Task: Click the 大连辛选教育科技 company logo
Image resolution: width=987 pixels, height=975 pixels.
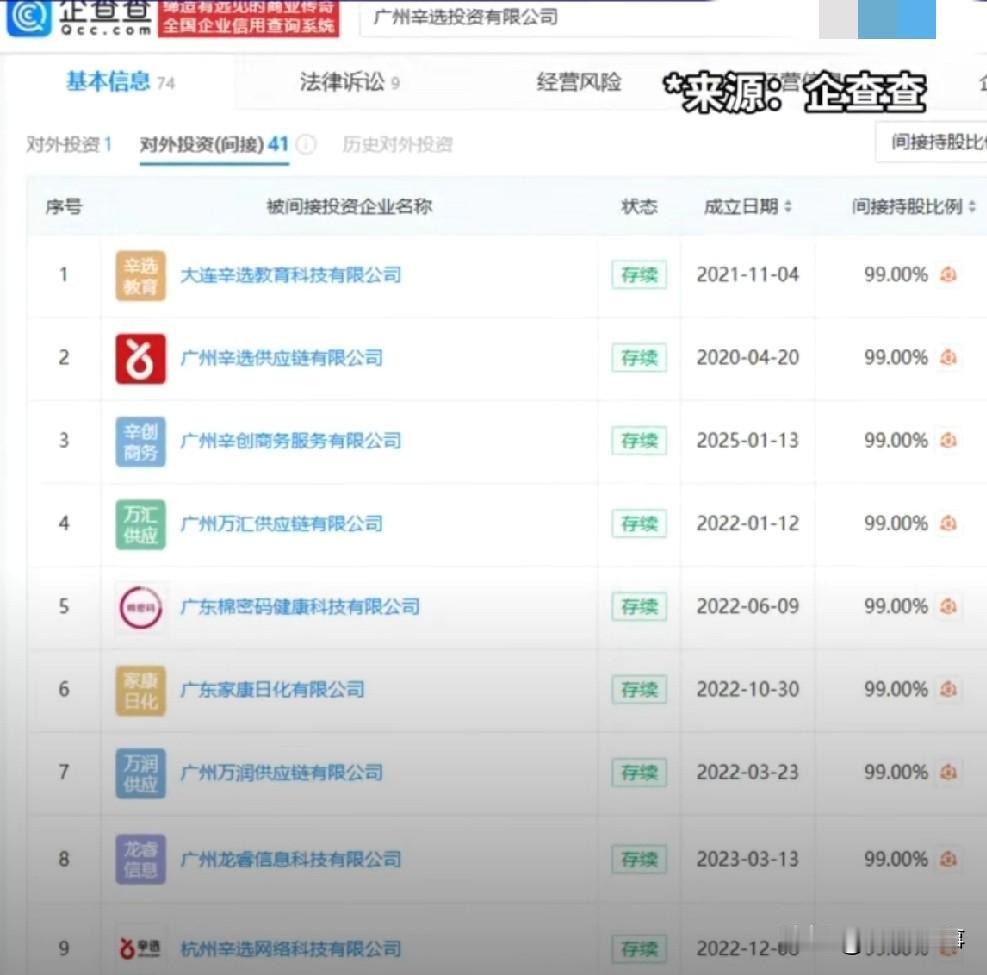Action: click(x=140, y=275)
